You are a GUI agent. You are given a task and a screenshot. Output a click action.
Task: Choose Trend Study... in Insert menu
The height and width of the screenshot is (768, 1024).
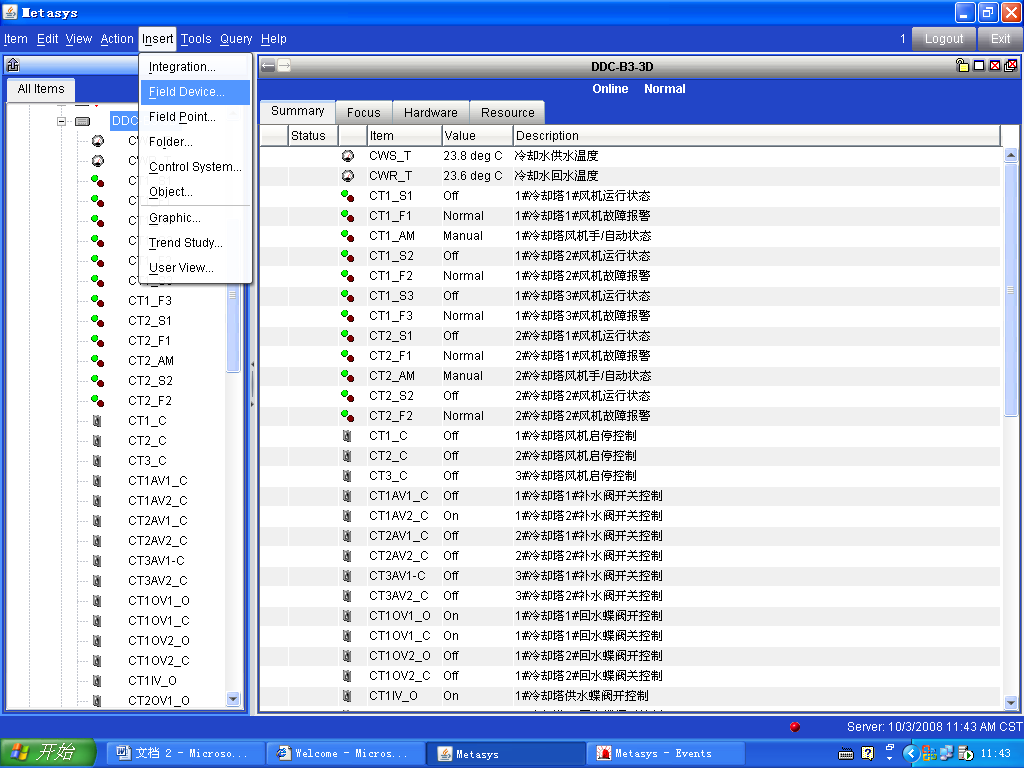click(185, 243)
